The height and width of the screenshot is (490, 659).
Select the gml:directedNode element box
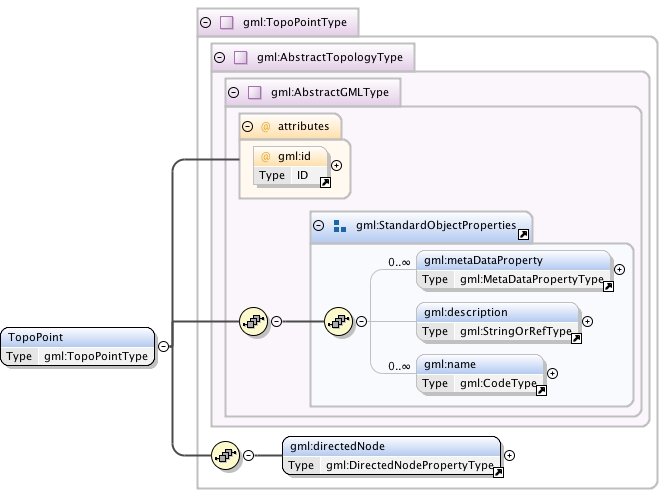392,456
